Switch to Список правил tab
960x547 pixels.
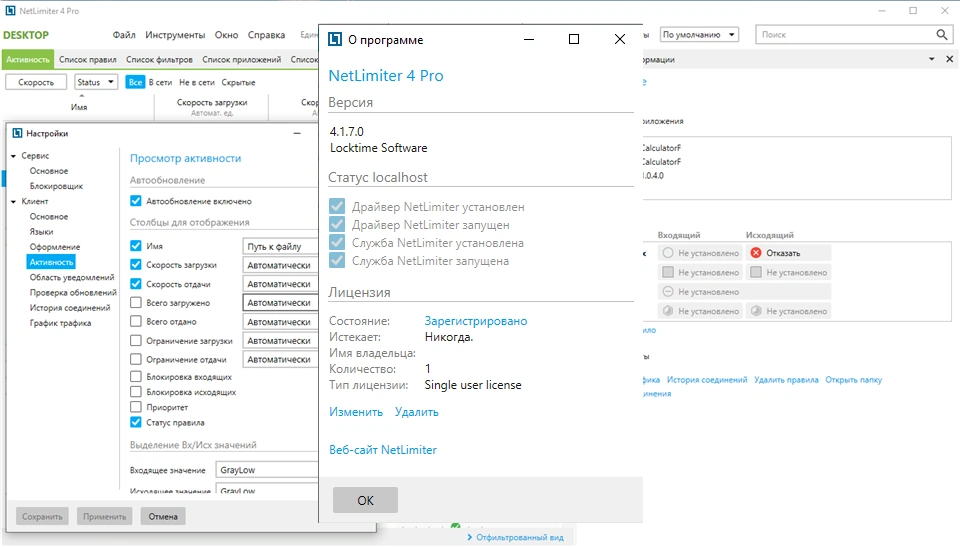click(88, 59)
